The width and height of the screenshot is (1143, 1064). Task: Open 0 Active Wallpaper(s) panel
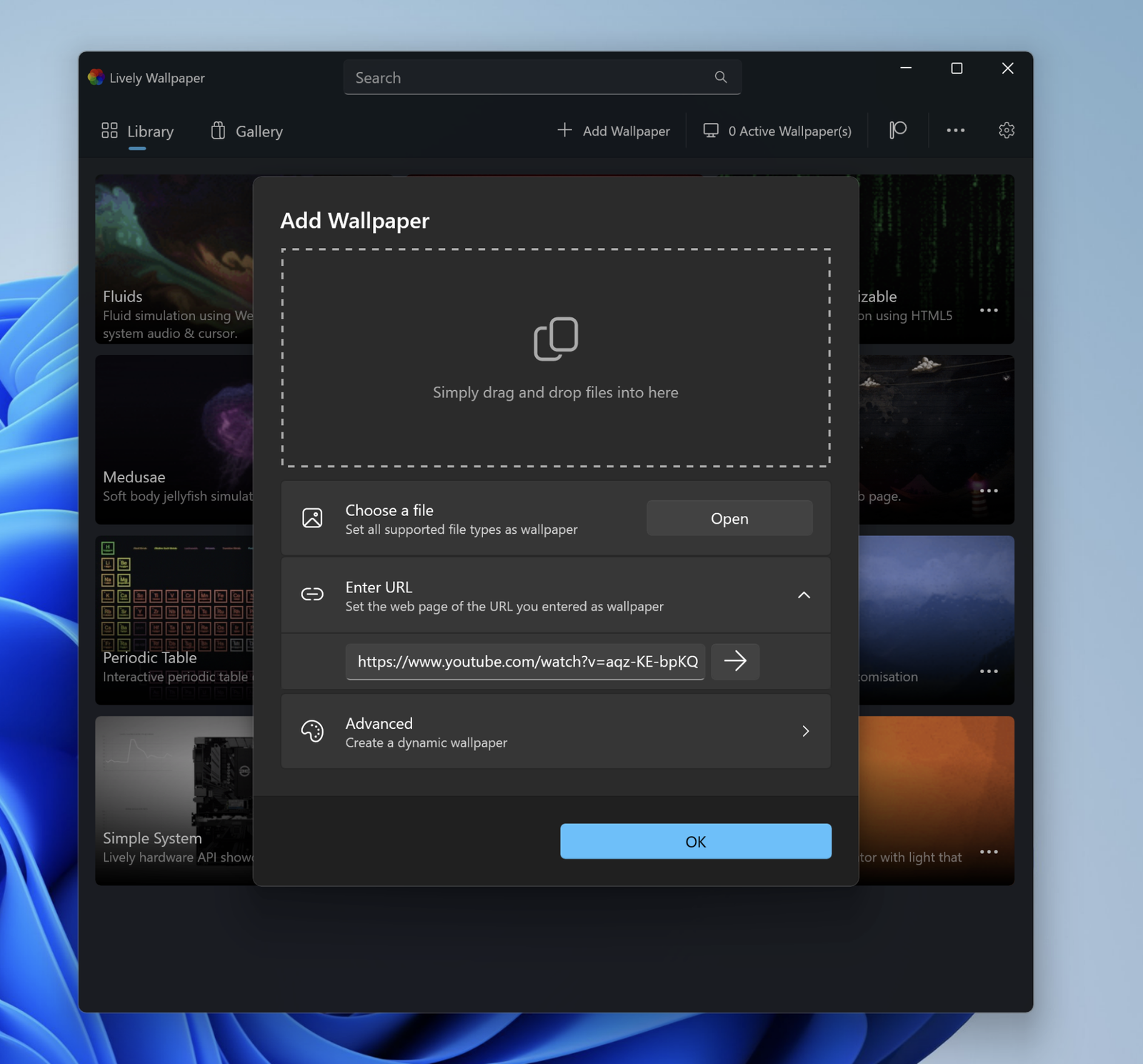coord(777,131)
